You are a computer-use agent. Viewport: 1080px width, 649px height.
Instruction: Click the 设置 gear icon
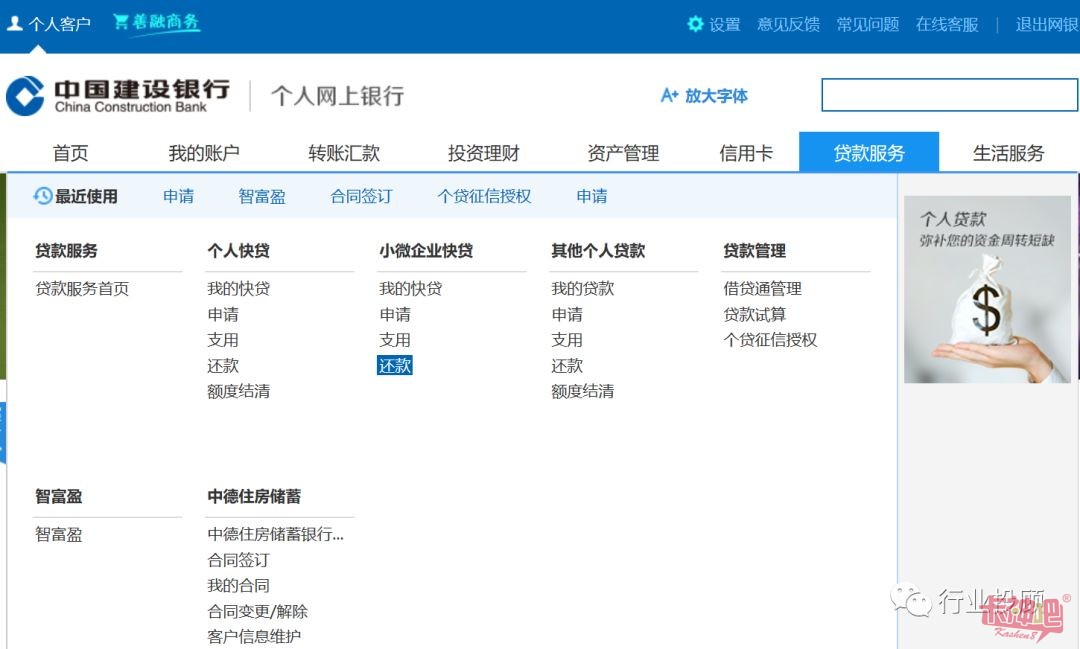[695, 22]
